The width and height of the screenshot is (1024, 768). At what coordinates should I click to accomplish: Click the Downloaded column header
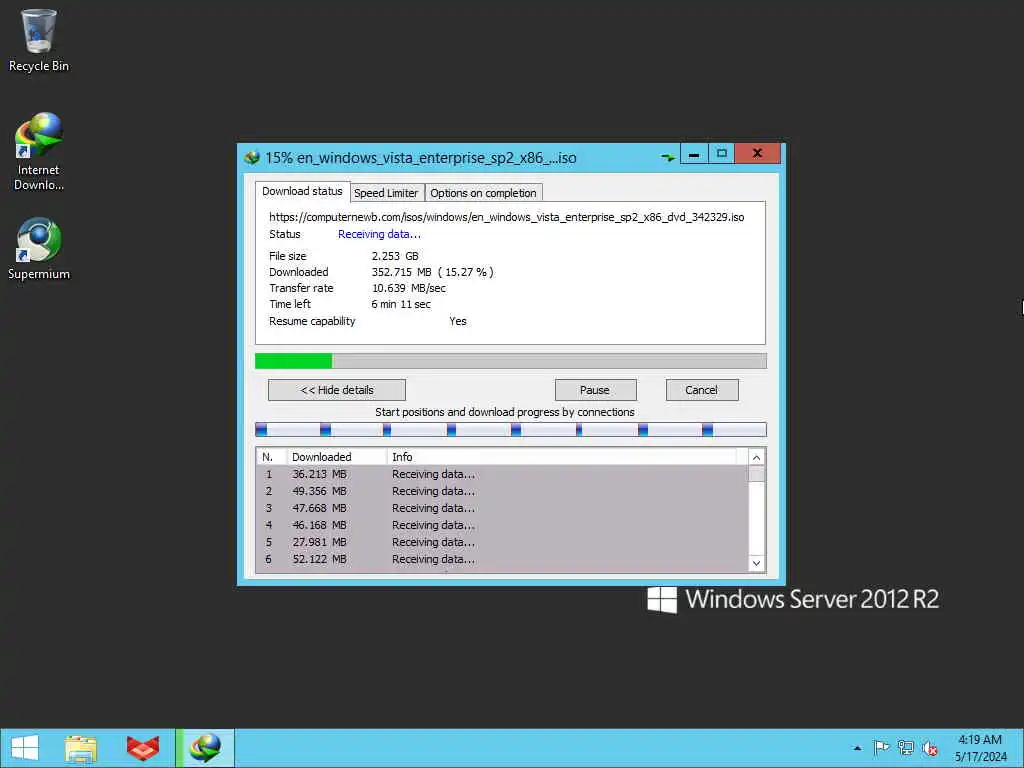[337, 457]
